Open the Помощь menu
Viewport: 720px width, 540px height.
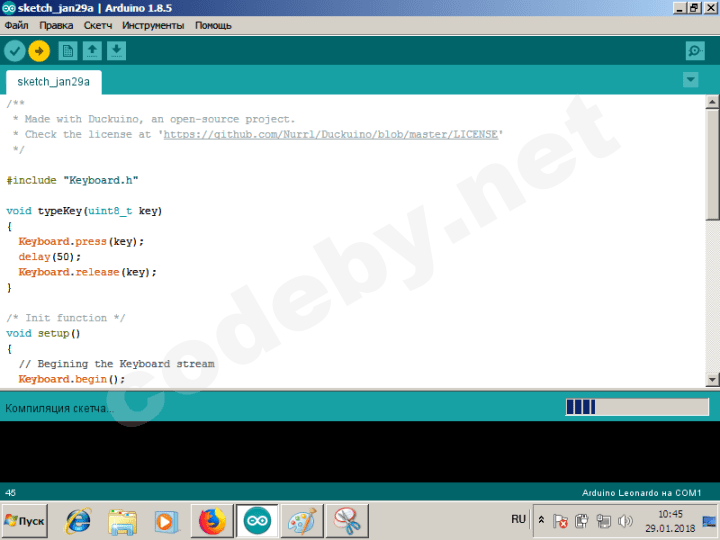pos(213,26)
